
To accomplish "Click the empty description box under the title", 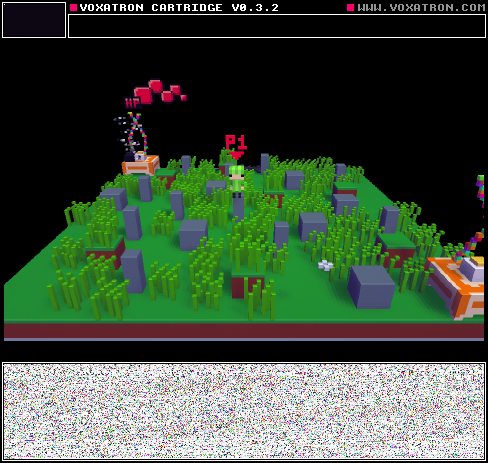I will pyautogui.click(x=277, y=26).
